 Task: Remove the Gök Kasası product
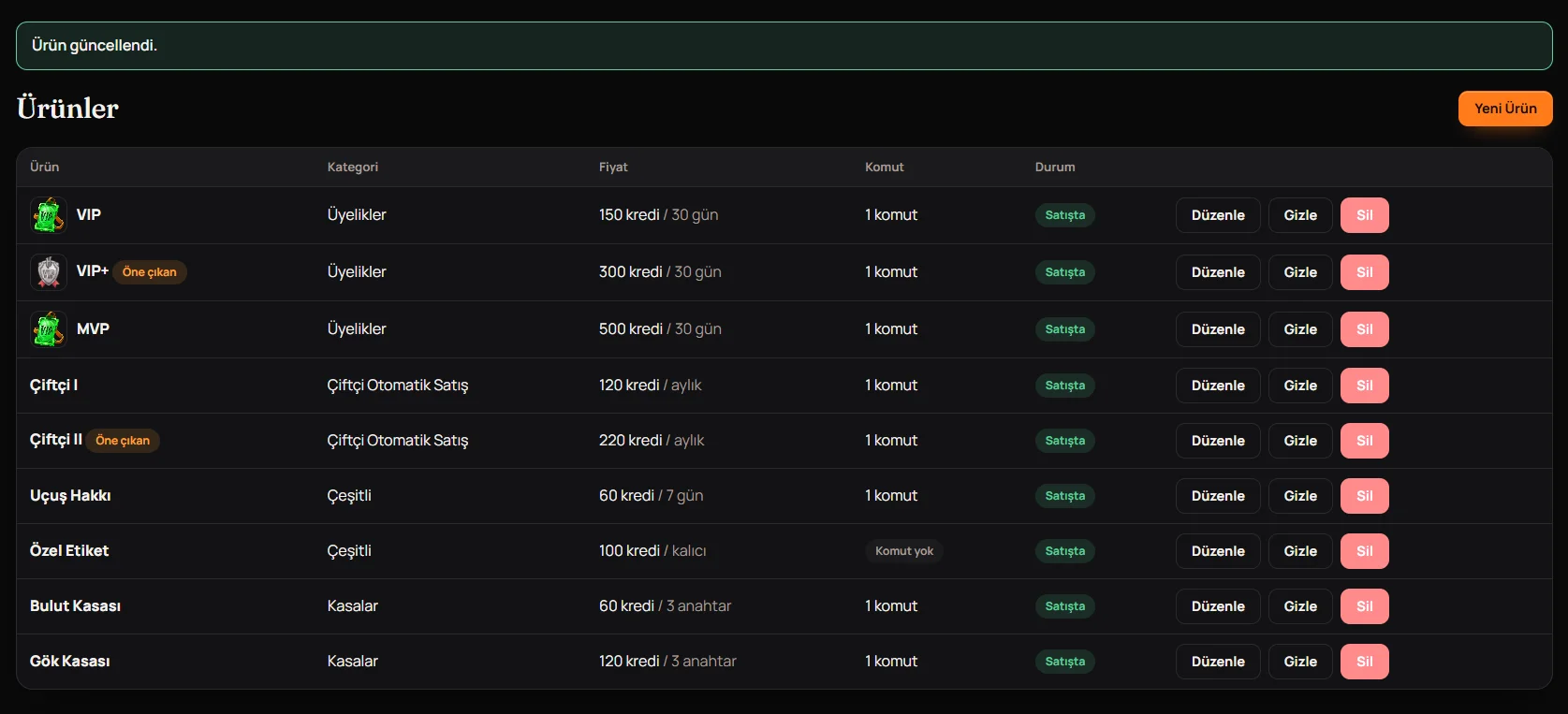1365,662
